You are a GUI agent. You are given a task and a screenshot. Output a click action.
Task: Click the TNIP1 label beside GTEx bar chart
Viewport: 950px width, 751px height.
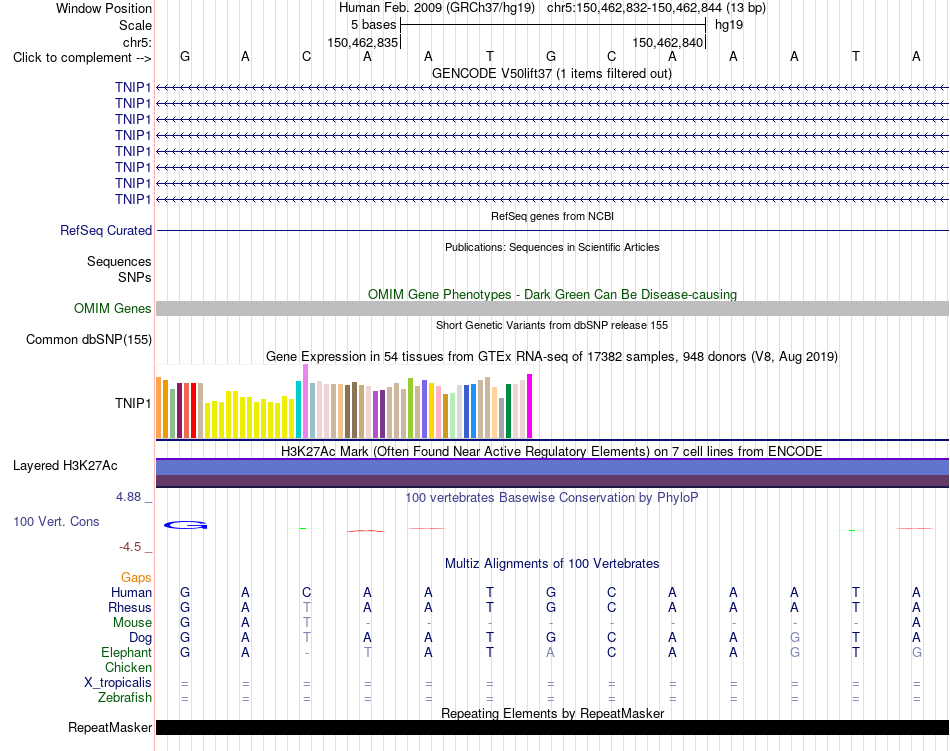point(133,403)
